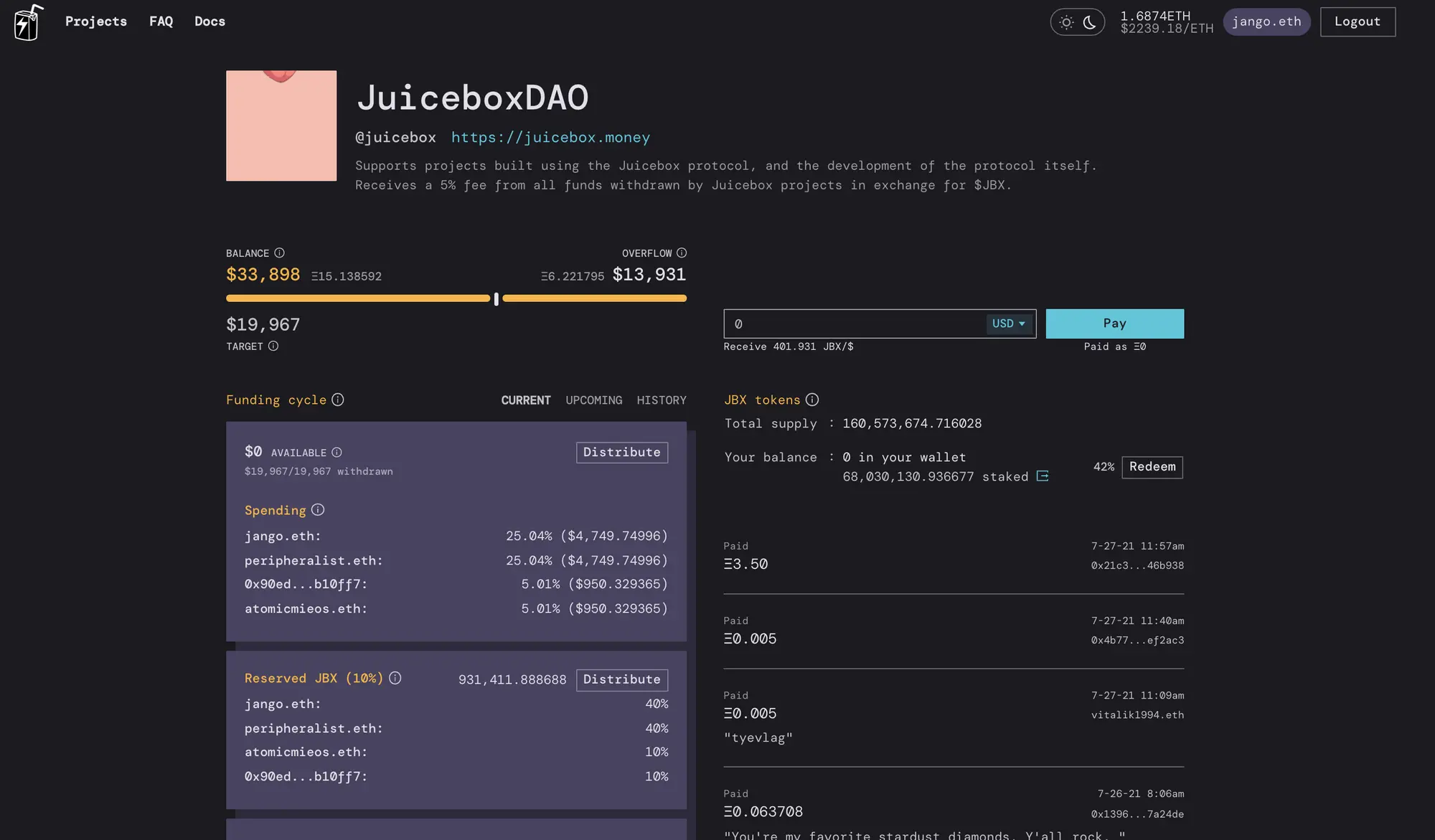Switch to the History funding cycle tab
Screen dimensions: 1435x840
[x=661, y=400]
